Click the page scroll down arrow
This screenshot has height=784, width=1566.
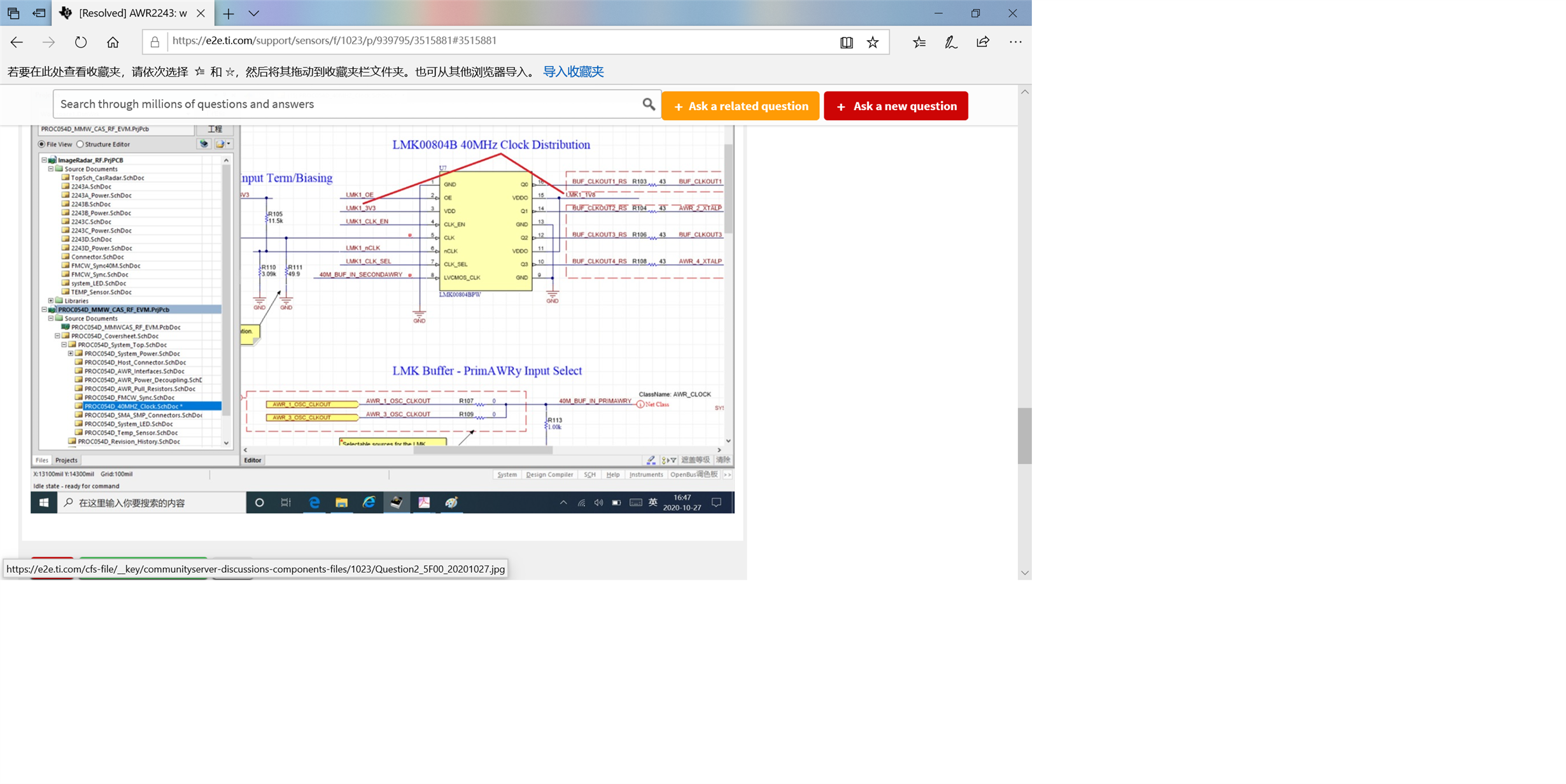[1024, 572]
